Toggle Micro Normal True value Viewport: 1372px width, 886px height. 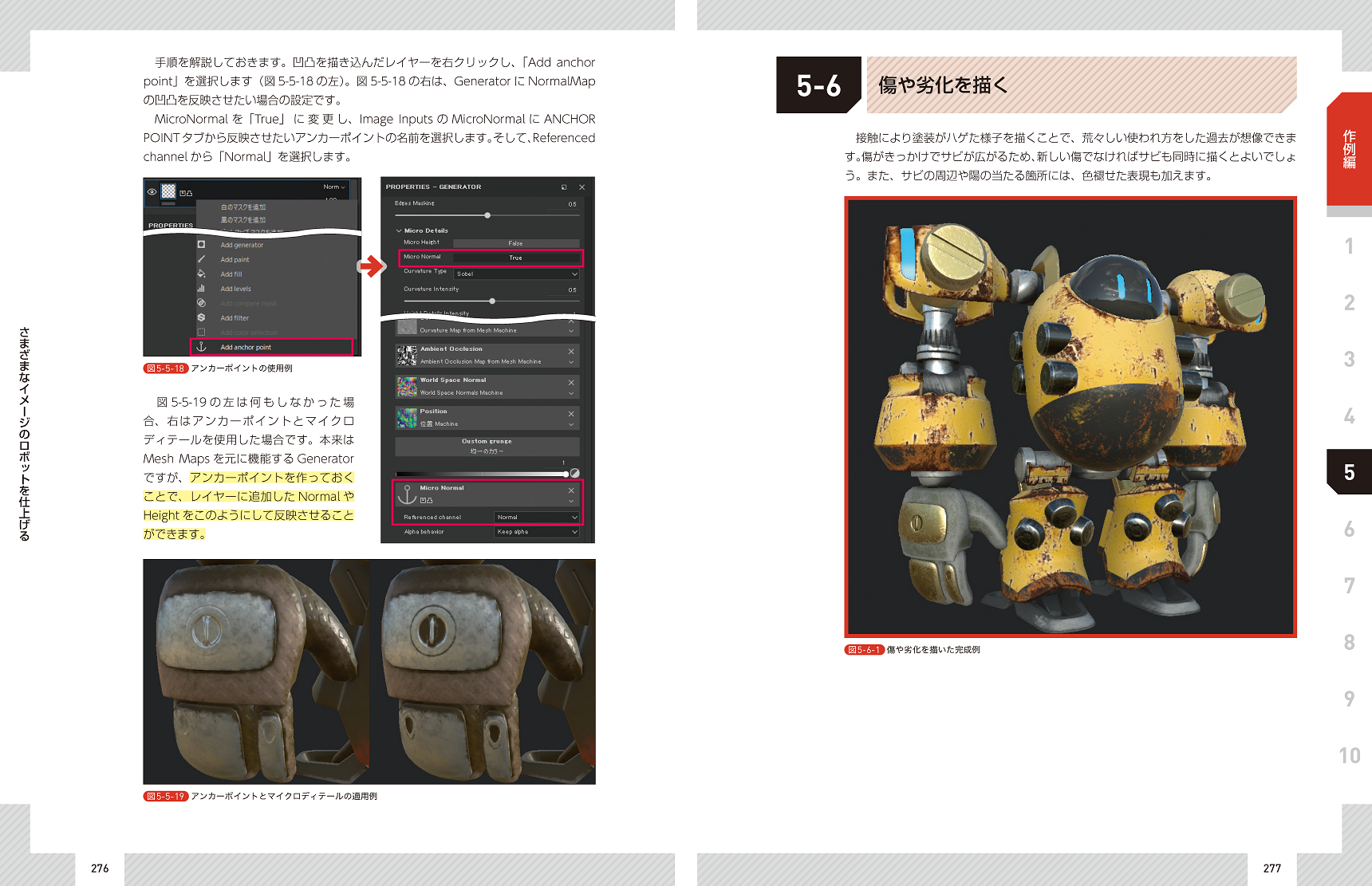(x=515, y=258)
